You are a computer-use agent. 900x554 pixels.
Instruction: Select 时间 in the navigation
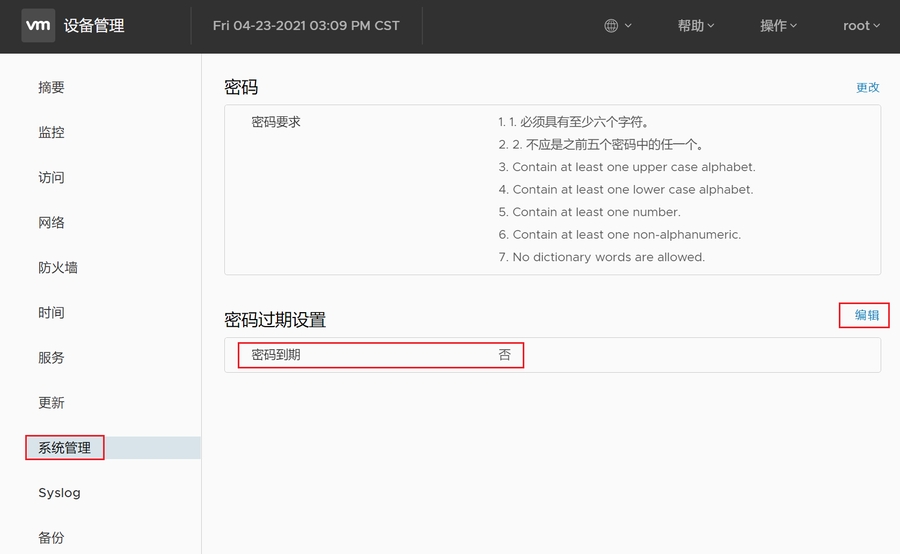(x=52, y=313)
